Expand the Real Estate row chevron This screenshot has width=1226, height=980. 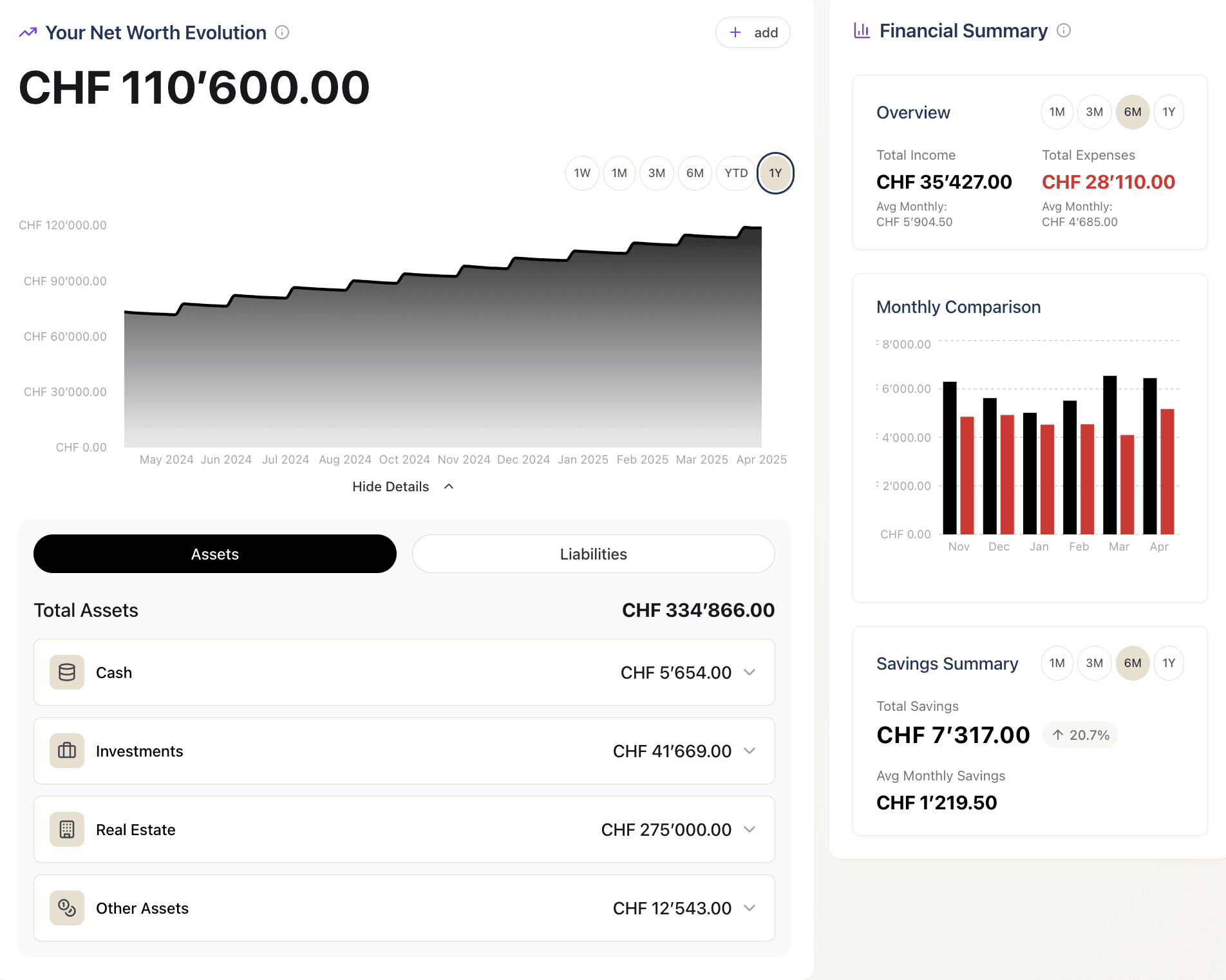pyautogui.click(x=750, y=829)
